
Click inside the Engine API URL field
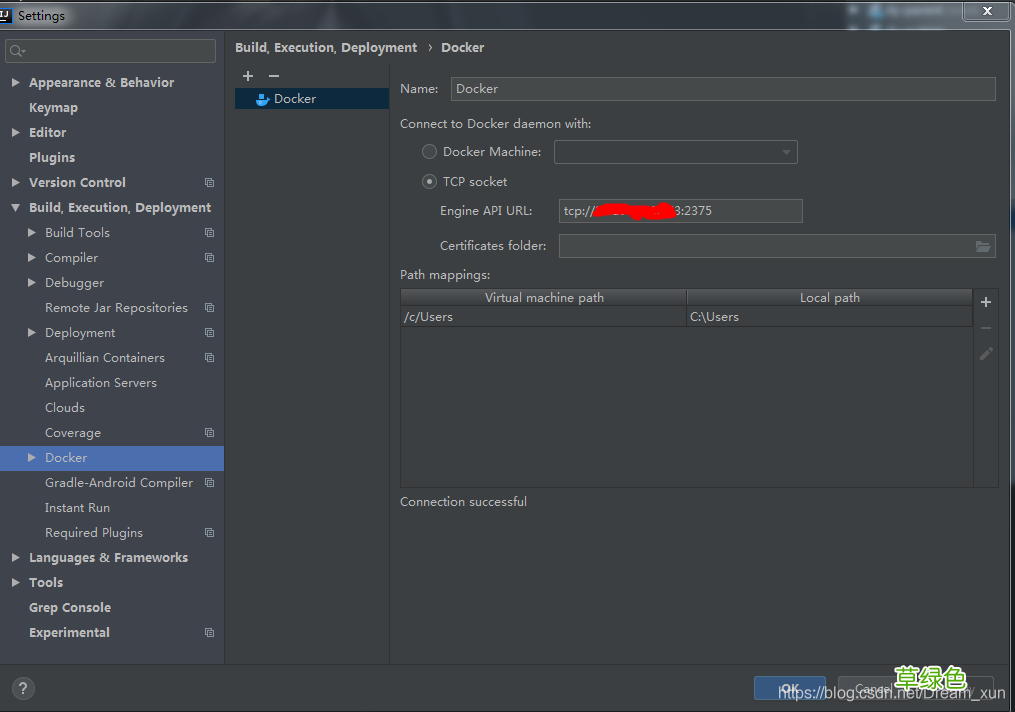click(x=680, y=210)
